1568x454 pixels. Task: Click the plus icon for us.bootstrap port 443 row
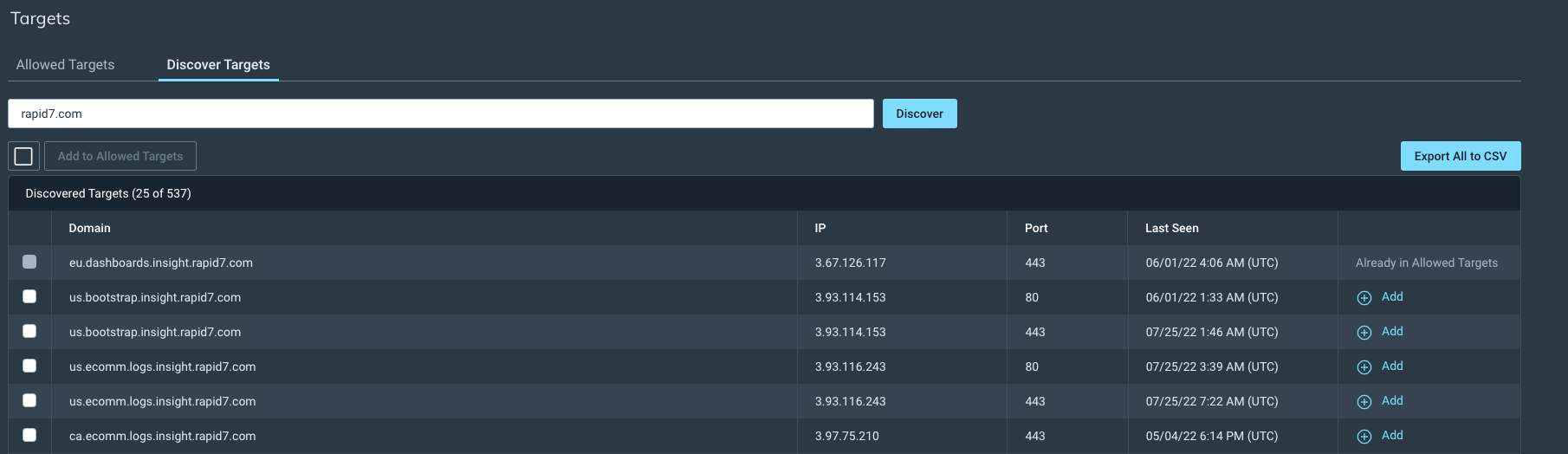[1364, 333]
